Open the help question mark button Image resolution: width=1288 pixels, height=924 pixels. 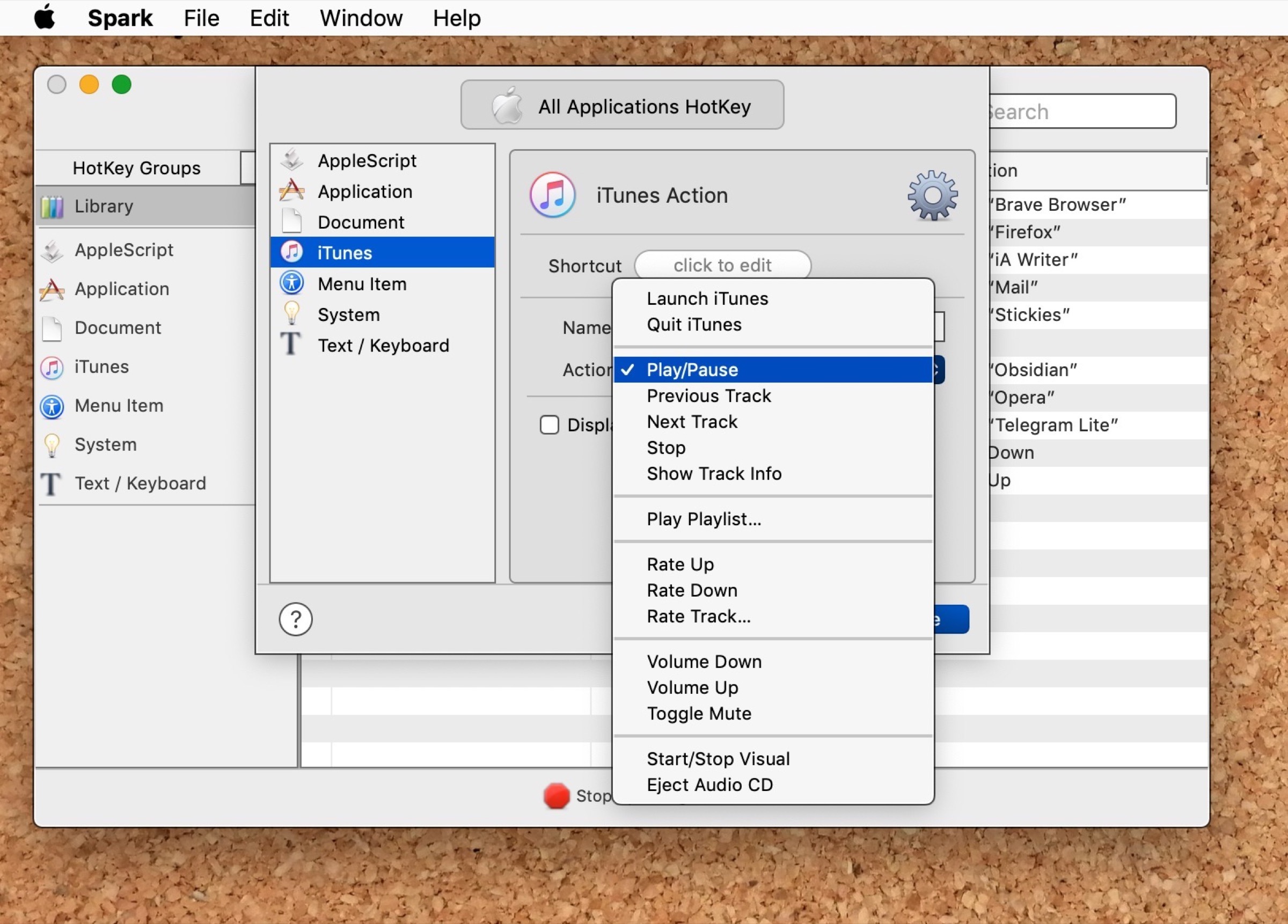[x=295, y=619]
